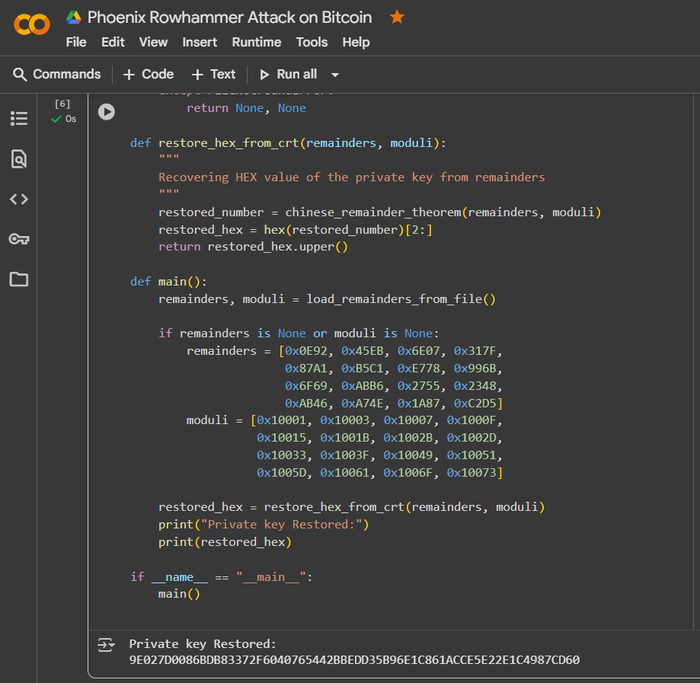
Task: Open the Find and replace sidebar icon
Action: click(x=19, y=159)
